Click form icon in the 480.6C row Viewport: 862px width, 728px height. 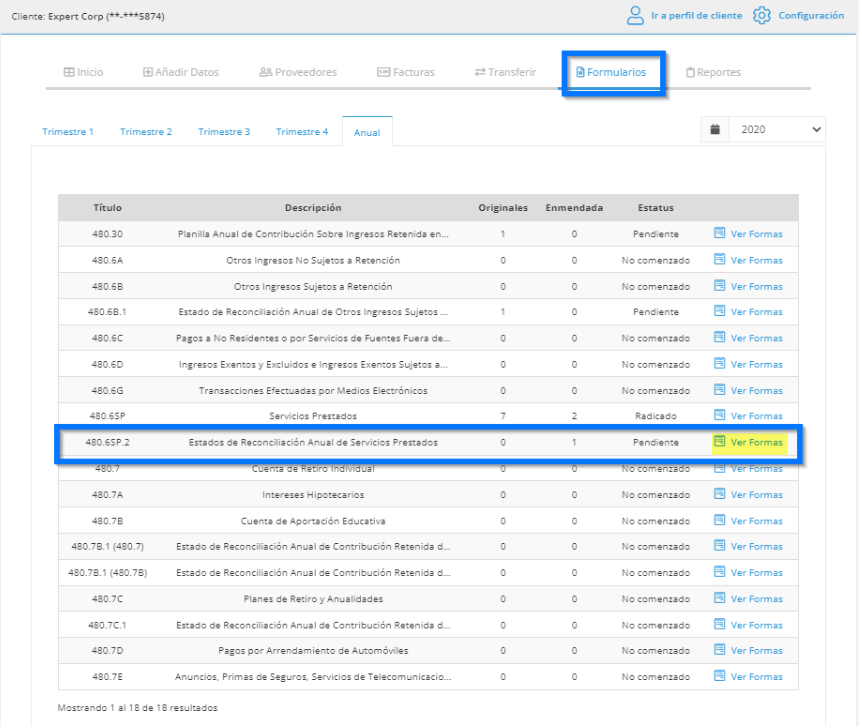722,337
